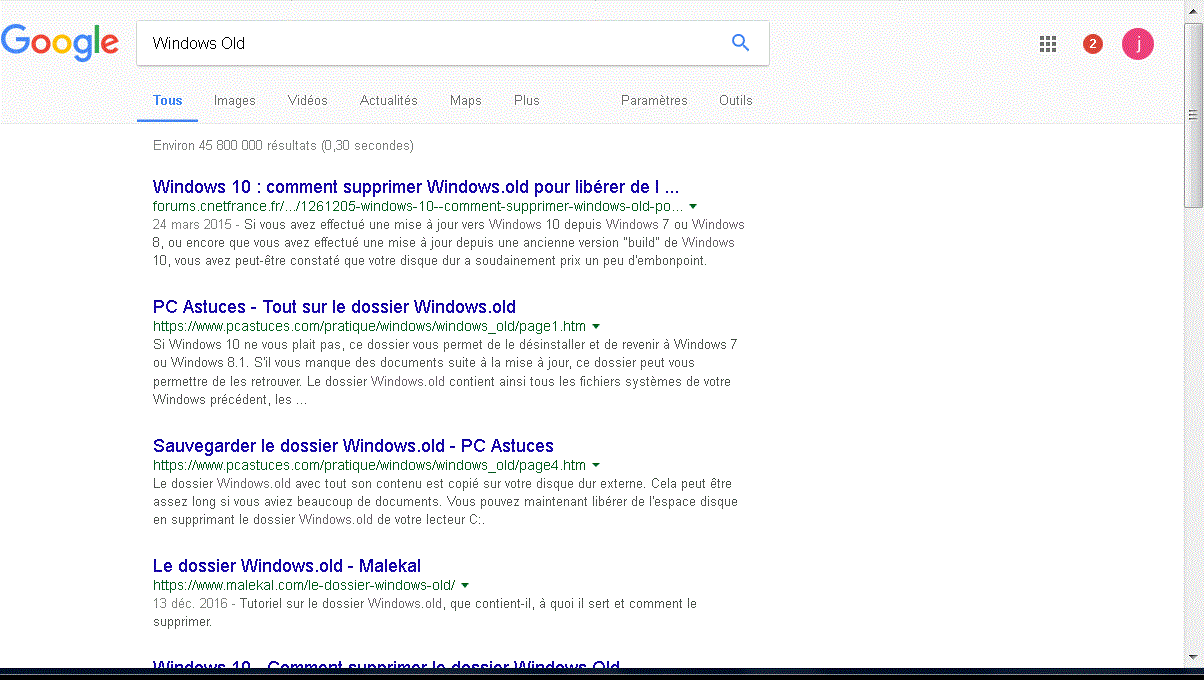Expand arrow next to malekal.com URL
The height and width of the screenshot is (680, 1204).
pyautogui.click(x=465, y=585)
